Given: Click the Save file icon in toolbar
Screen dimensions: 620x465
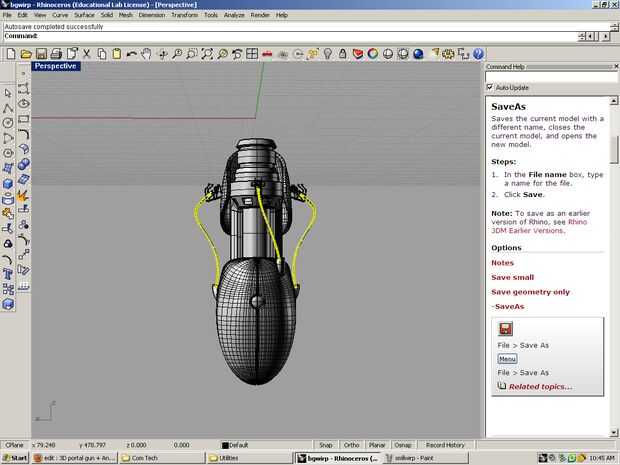Looking at the screenshot, I should pyautogui.click(x=42, y=54).
